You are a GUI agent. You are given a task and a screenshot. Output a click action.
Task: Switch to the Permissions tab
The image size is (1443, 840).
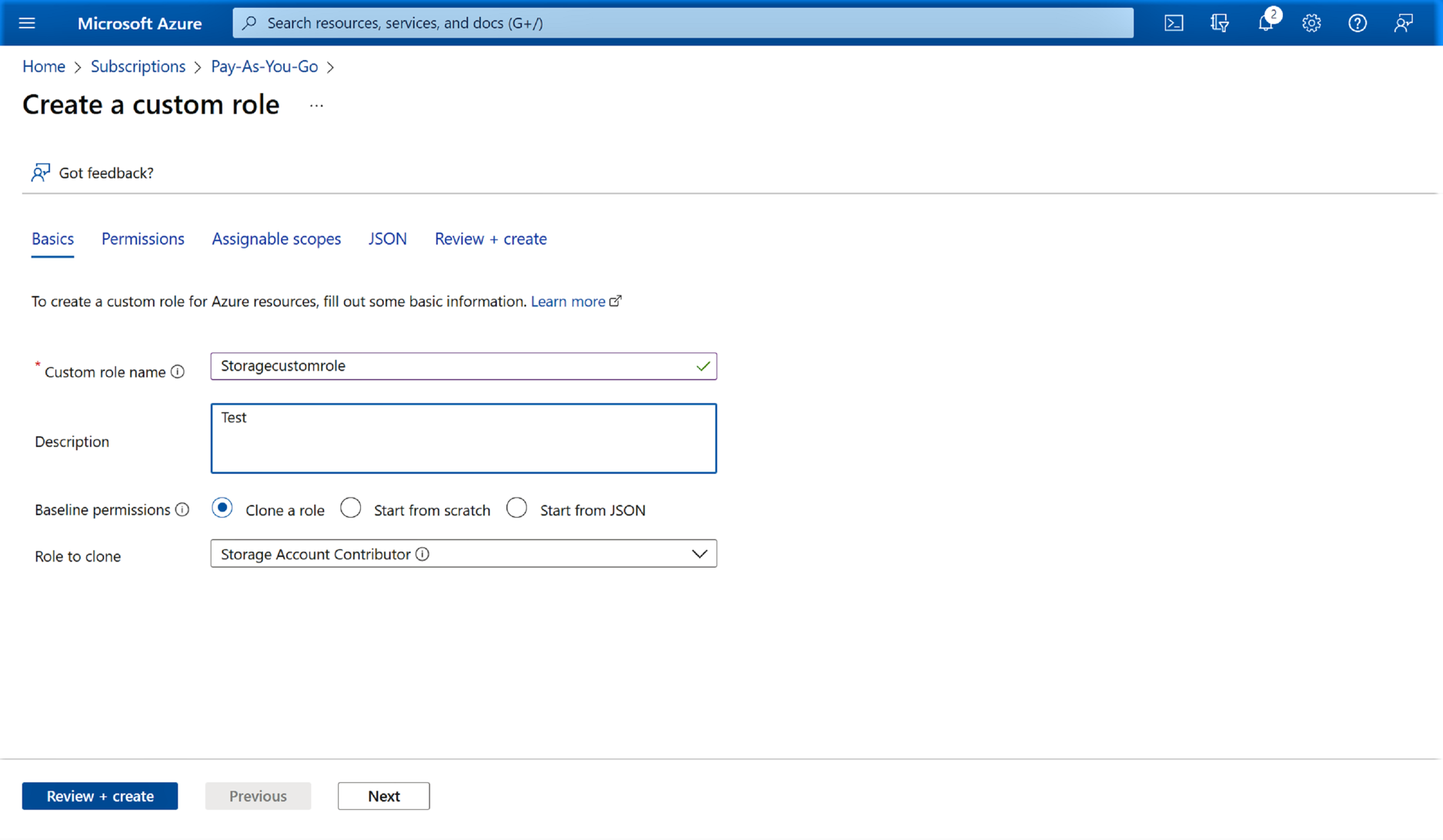click(142, 239)
